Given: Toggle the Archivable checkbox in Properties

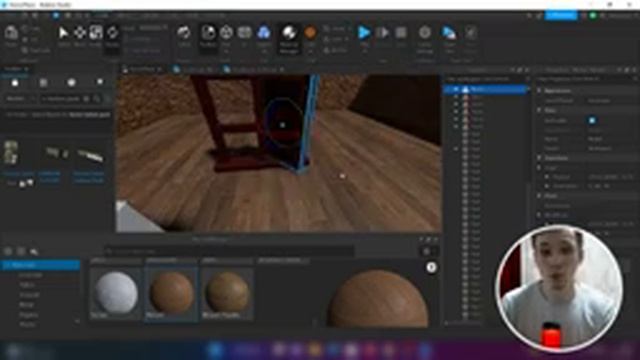Looking at the screenshot, I should click(592, 120).
